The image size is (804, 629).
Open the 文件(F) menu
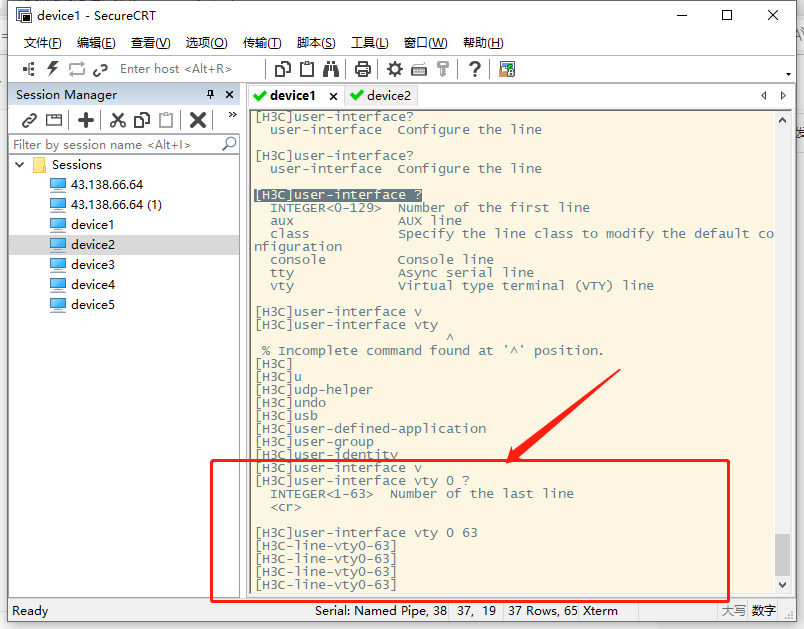coord(43,43)
